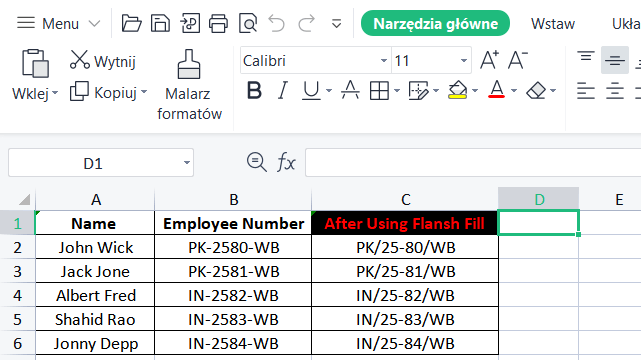Select the cell IN/25-82/WB
Viewport: 641px width, 360px height.
click(x=405, y=295)
